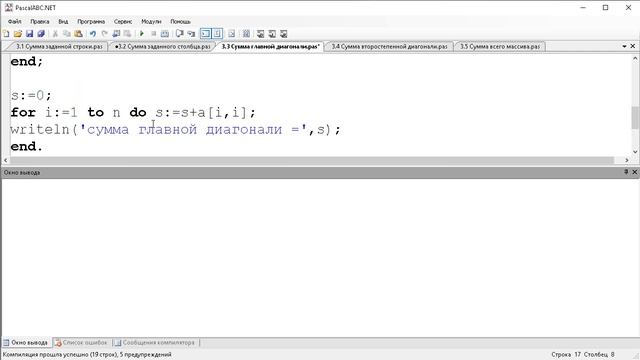Viewport: 640px width, 360px height.
Task: Click the Строка 17 indicator in status bar
Action: point(566,354)
